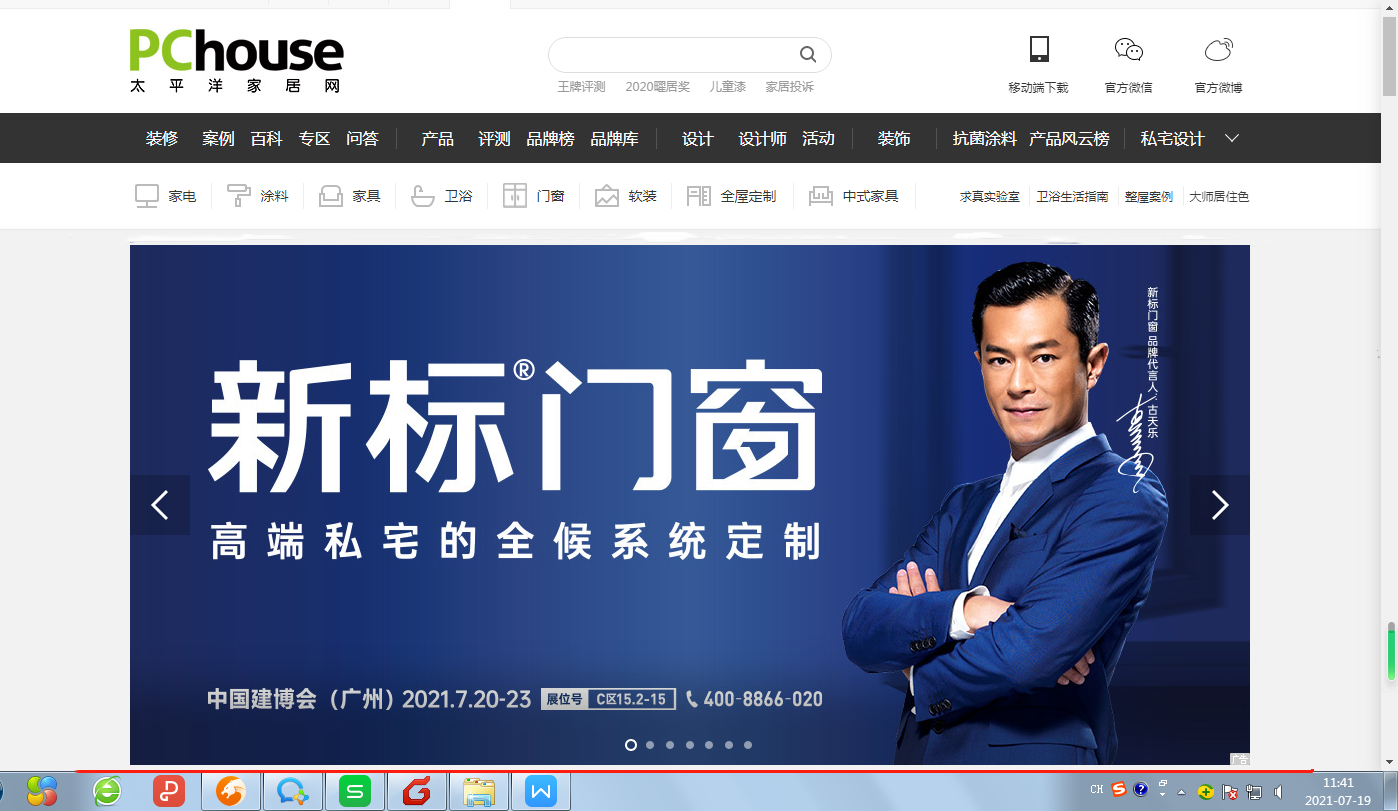Viewport: 1398px width, 811px height.
Task: Click the volume speaker tray icon
Action: point(1279,792)
